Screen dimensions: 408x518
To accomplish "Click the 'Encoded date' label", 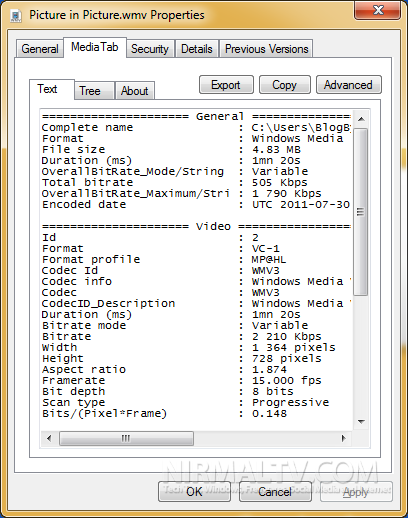I will 84,205.
